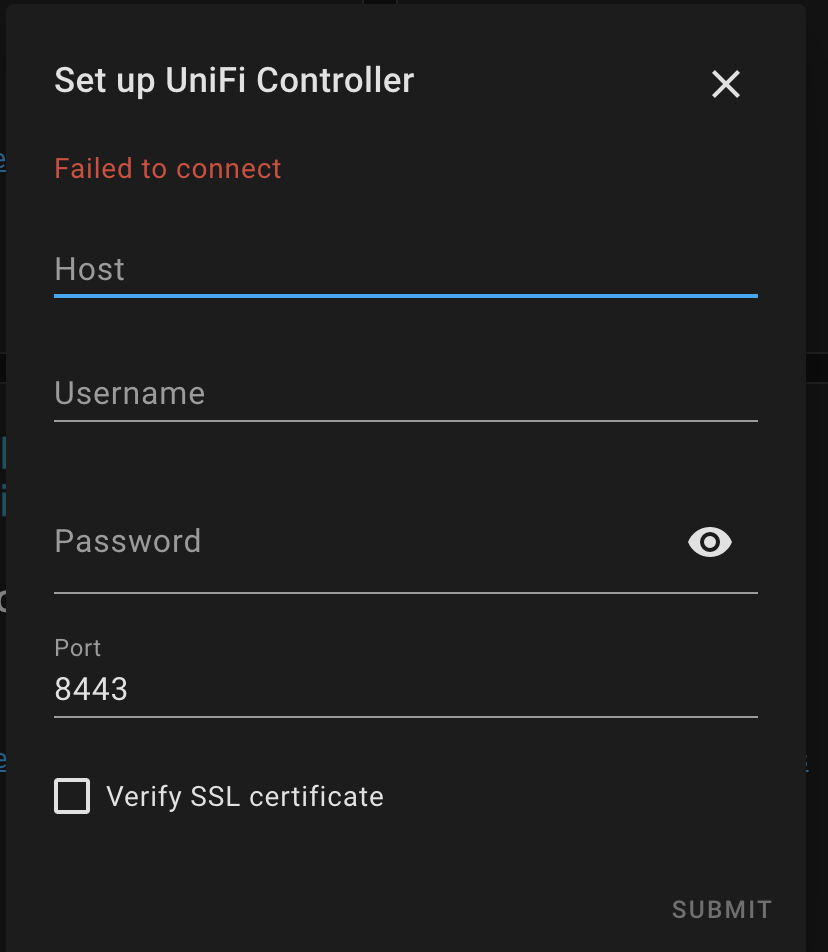Screen dimensions: 828x952
Task: Click the SUBMIT button
Action: pyautogui.click(x=720, y=909)
